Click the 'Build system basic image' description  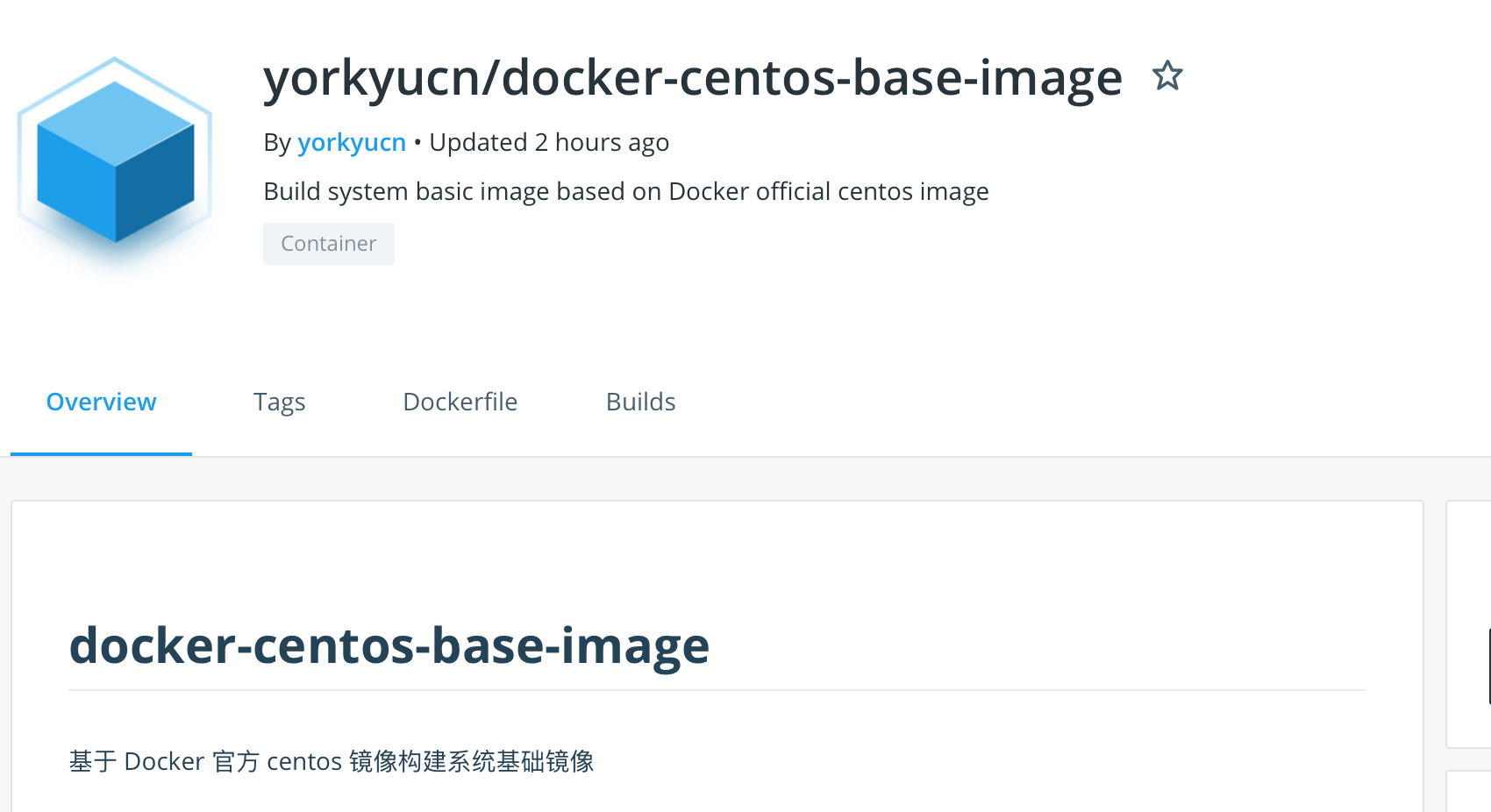click(625, 191)
